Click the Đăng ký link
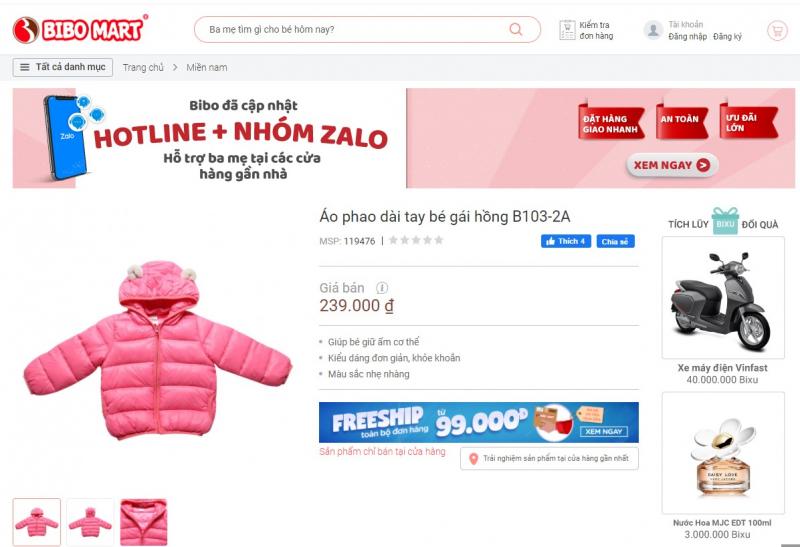Image resolution: width=800 pixels, height=547 pixels. click(x=728, y=36)
